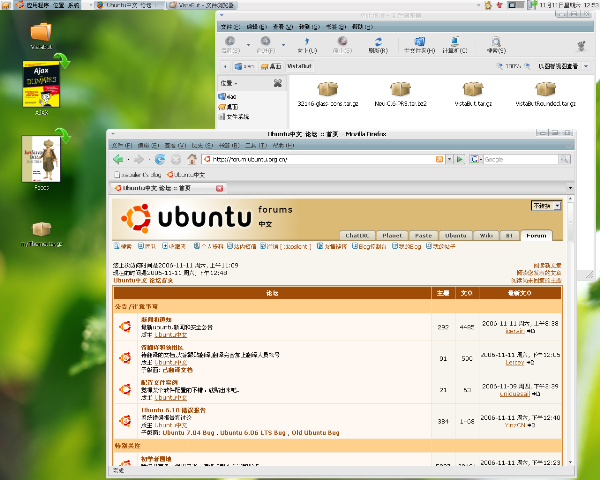Switch to the Planet tab on forum page
Screen dimensions: 600x480
(x=392, y=235)
